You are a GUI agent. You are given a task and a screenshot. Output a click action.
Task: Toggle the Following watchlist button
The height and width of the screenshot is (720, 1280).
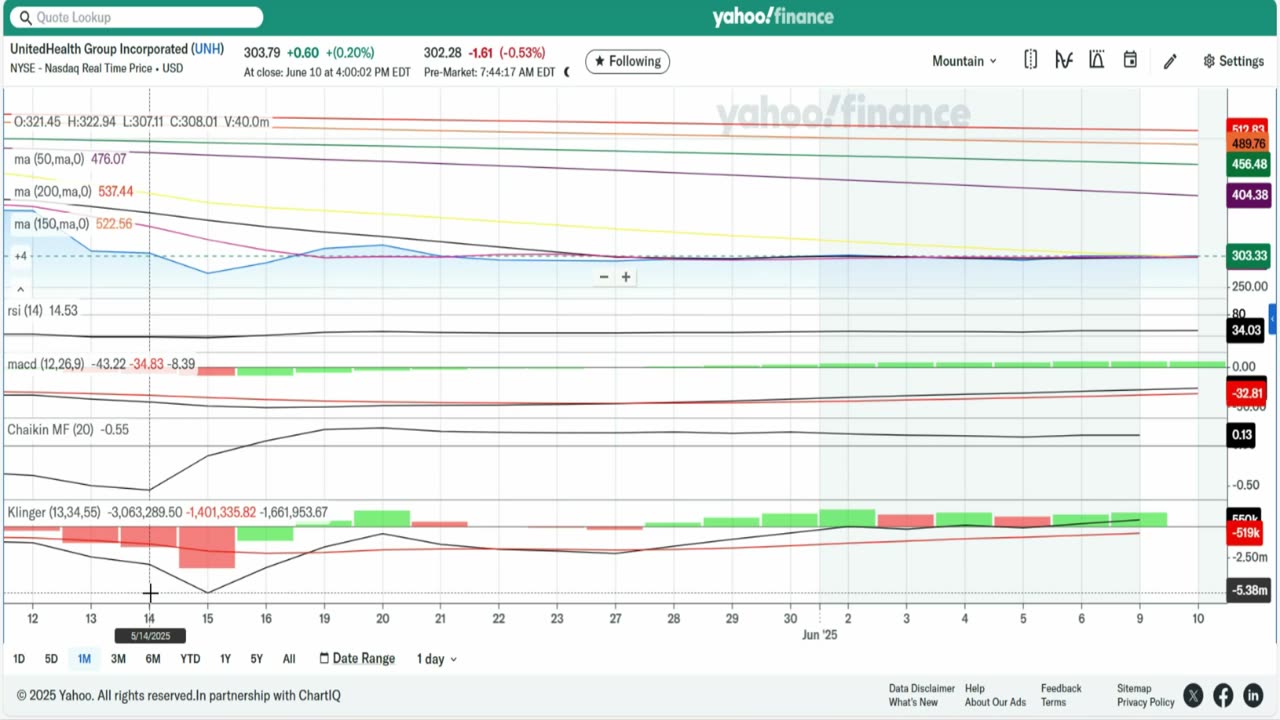[627, 61]
